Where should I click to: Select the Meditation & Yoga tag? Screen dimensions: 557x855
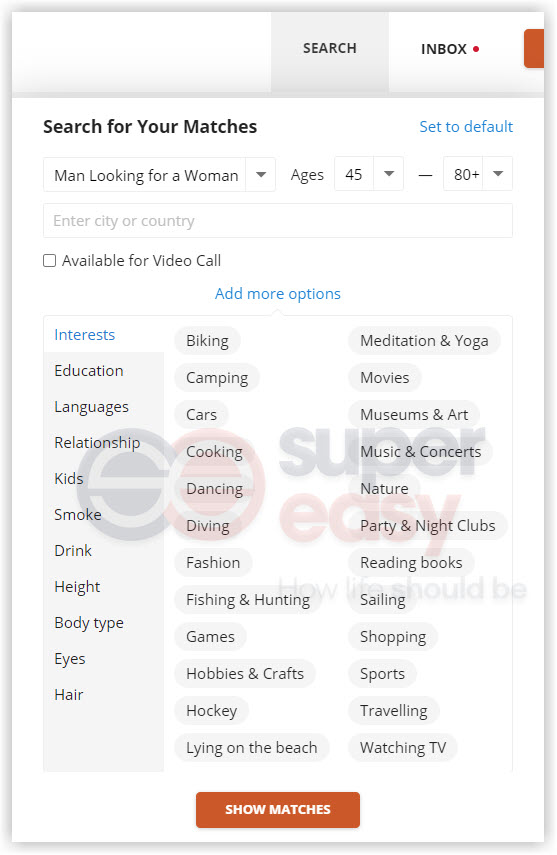[424, 341]
